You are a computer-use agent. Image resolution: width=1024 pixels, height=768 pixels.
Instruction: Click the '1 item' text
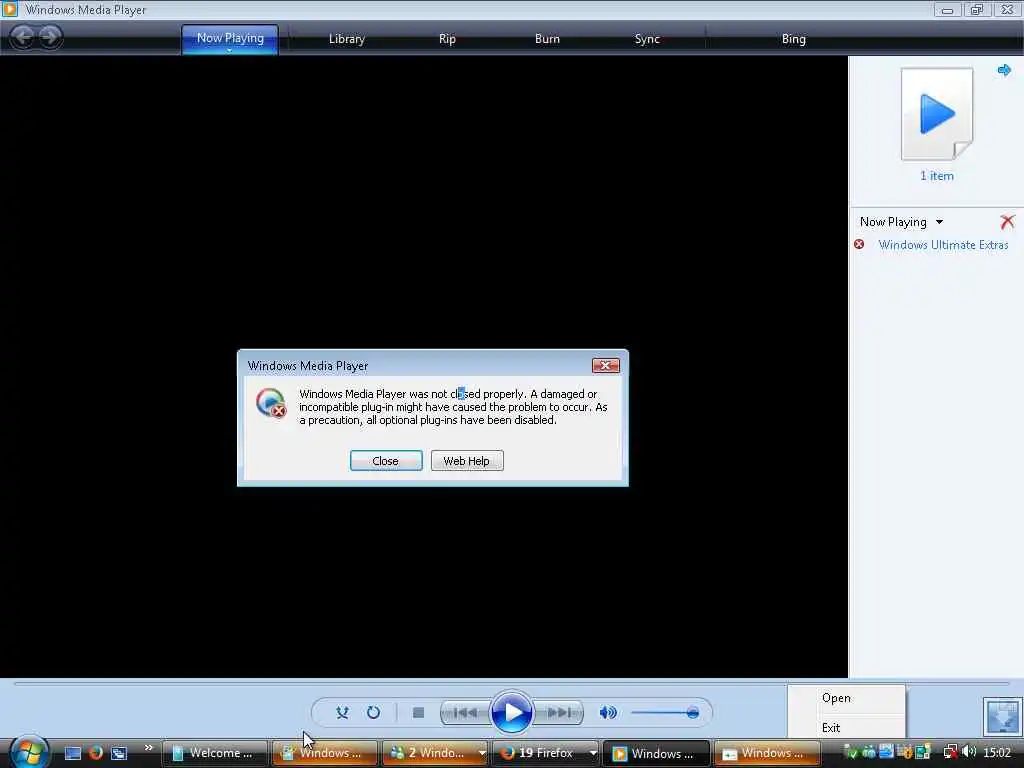click(936, 176)
